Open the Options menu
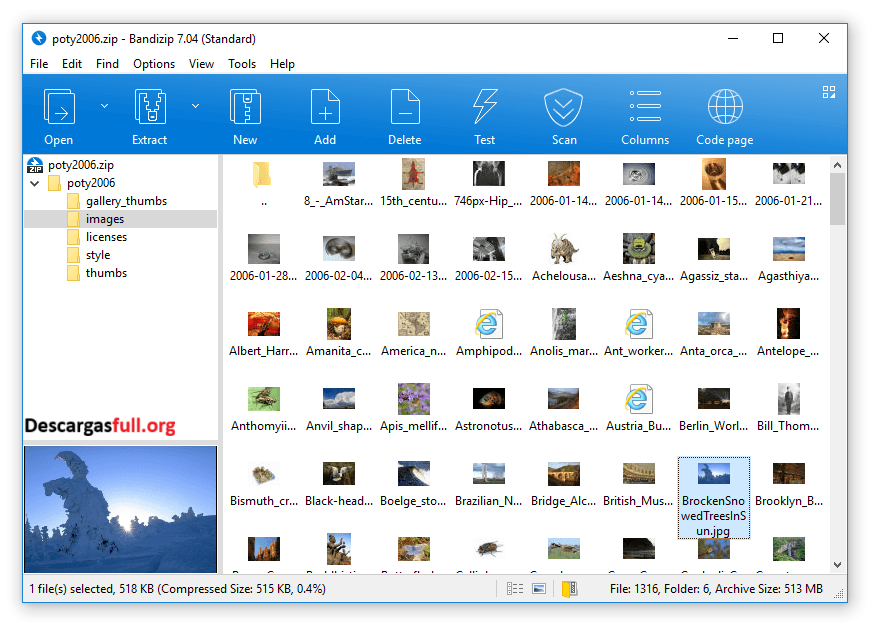 click(x=154, y=64)
